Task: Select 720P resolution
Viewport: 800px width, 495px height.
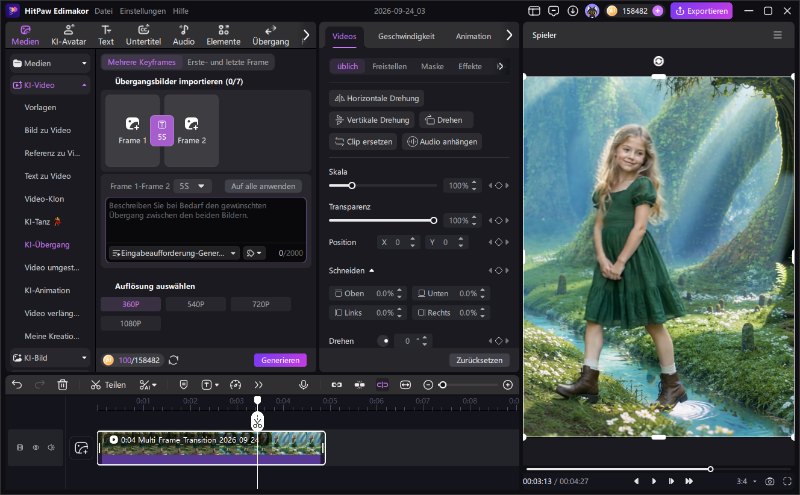Action: coord(261,304)
